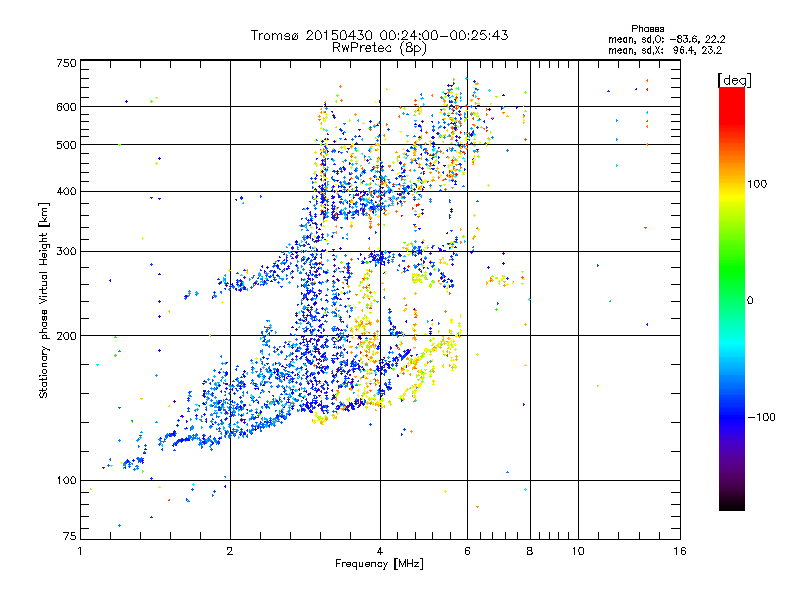Click the colorbar "100" tick label

click(757, 184)
